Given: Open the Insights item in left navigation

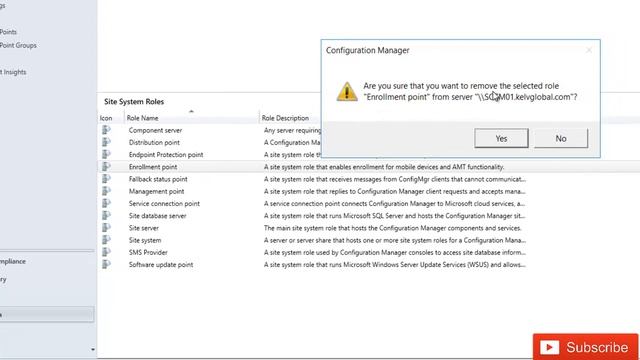Looking at the screenshot, I should (13, 72).
